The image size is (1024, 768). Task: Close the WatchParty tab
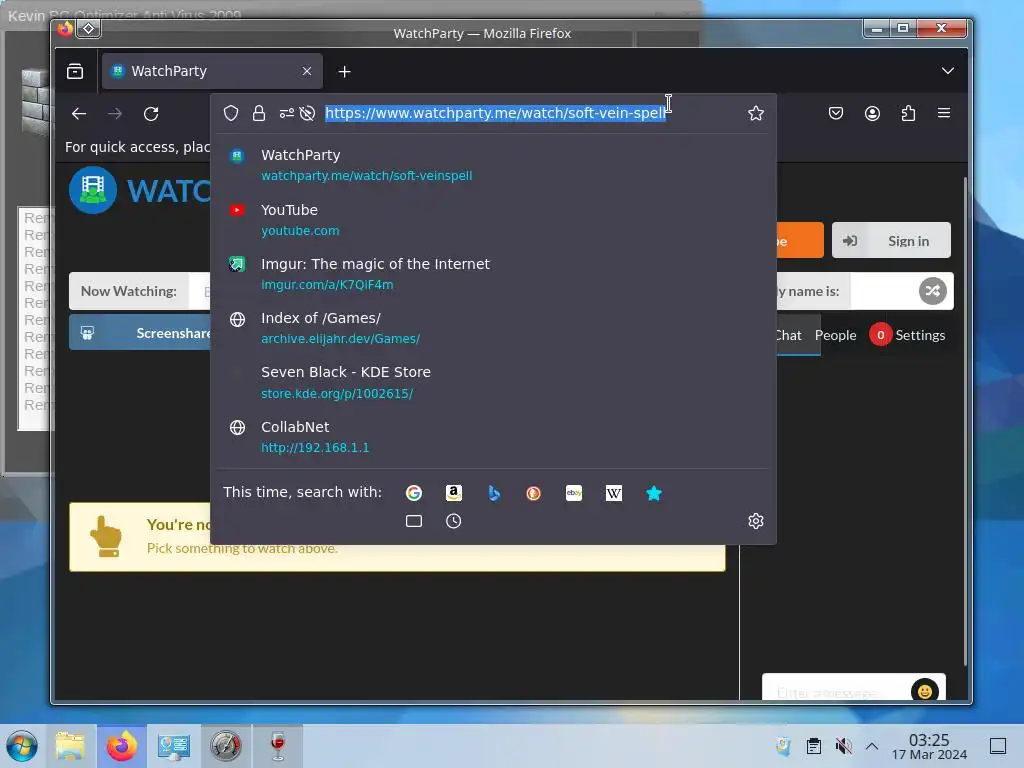point(307,71)
